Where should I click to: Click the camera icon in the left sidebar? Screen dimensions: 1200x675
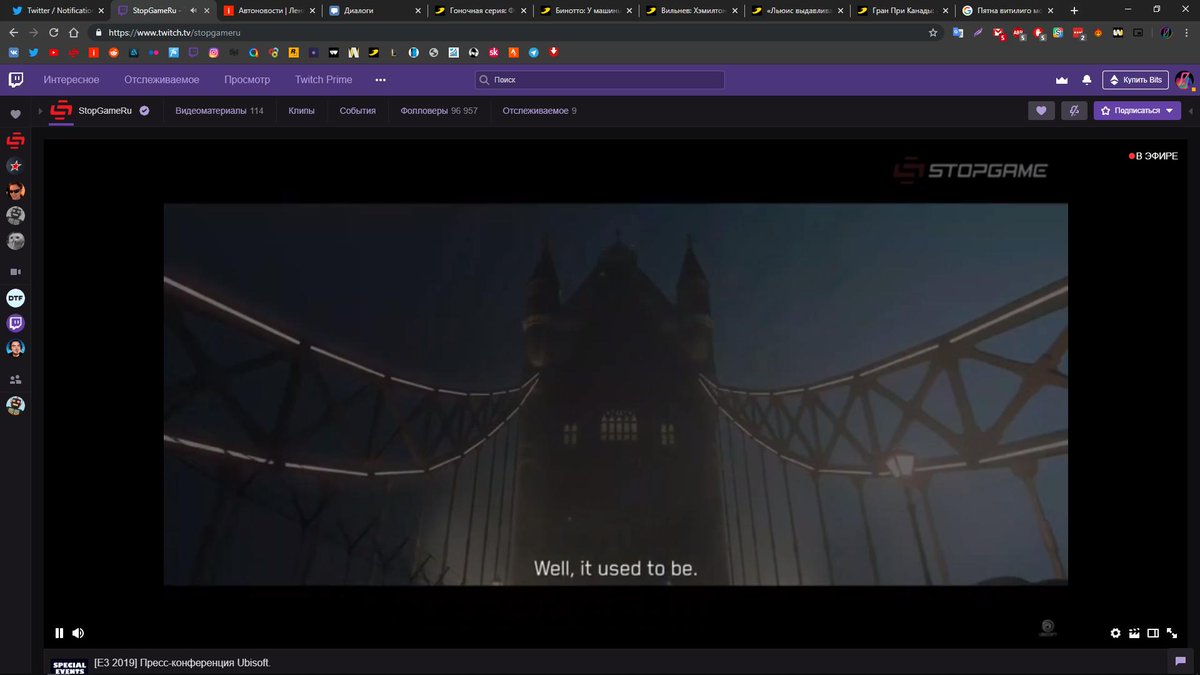[15, 271]
